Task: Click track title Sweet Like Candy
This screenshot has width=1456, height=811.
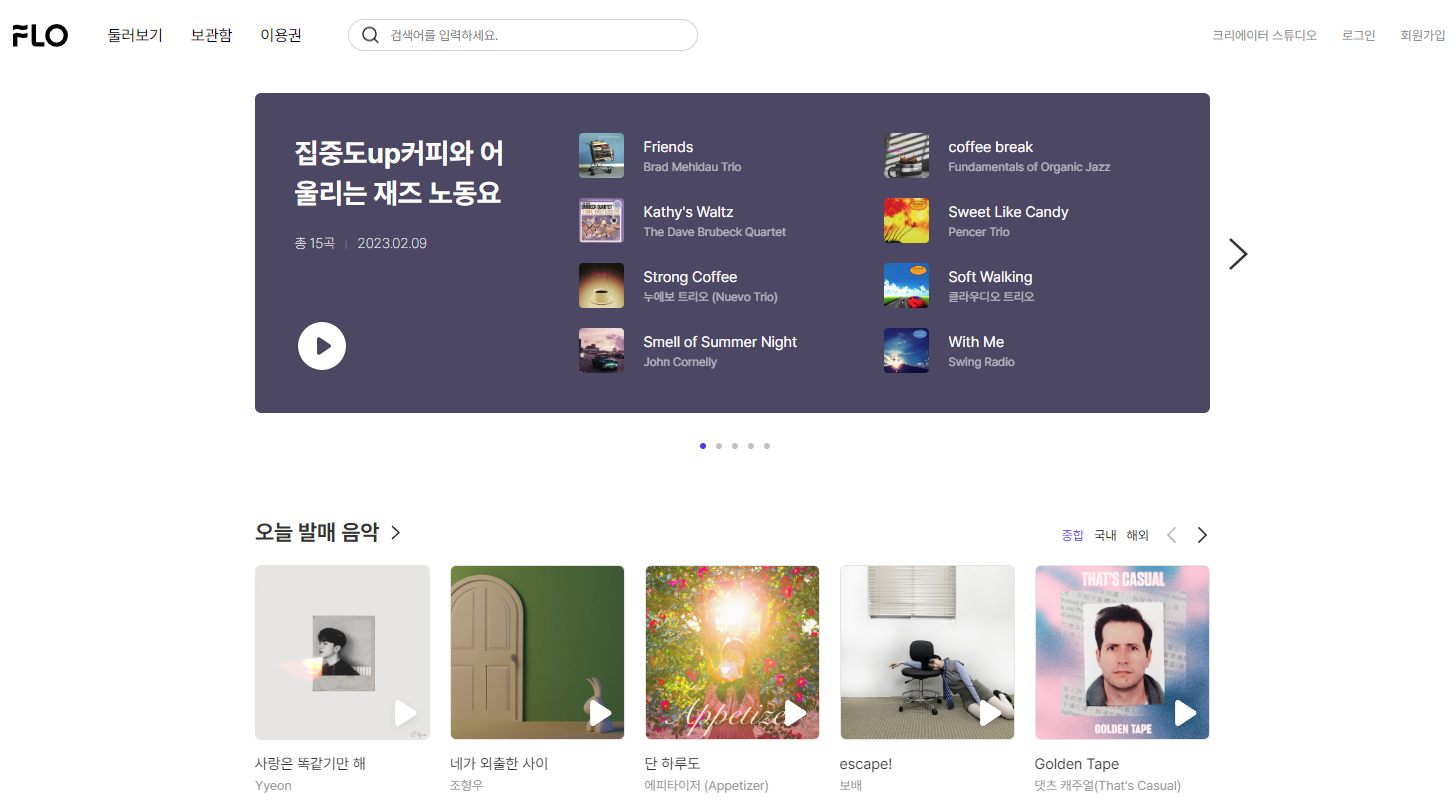Action: click(1008, 212)
